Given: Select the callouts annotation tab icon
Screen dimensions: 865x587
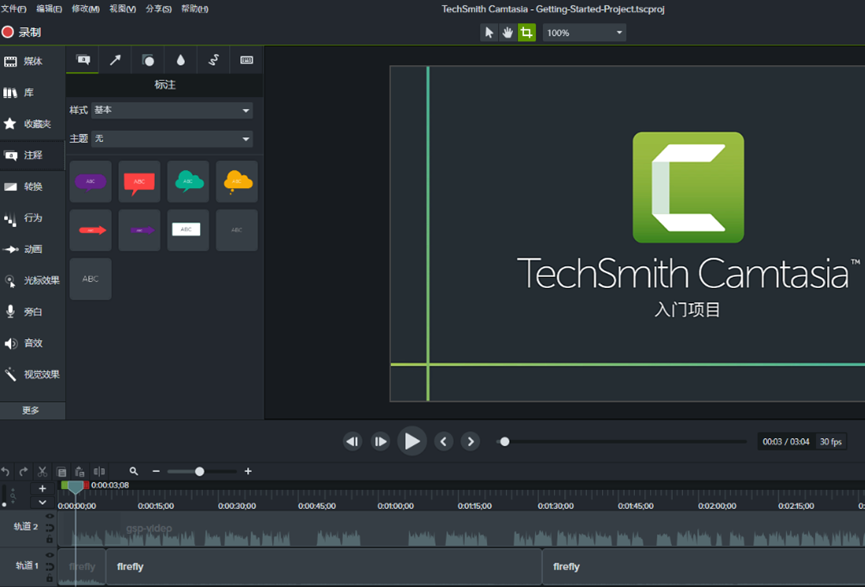Looking at the screenshot, I should pos(83,60).
